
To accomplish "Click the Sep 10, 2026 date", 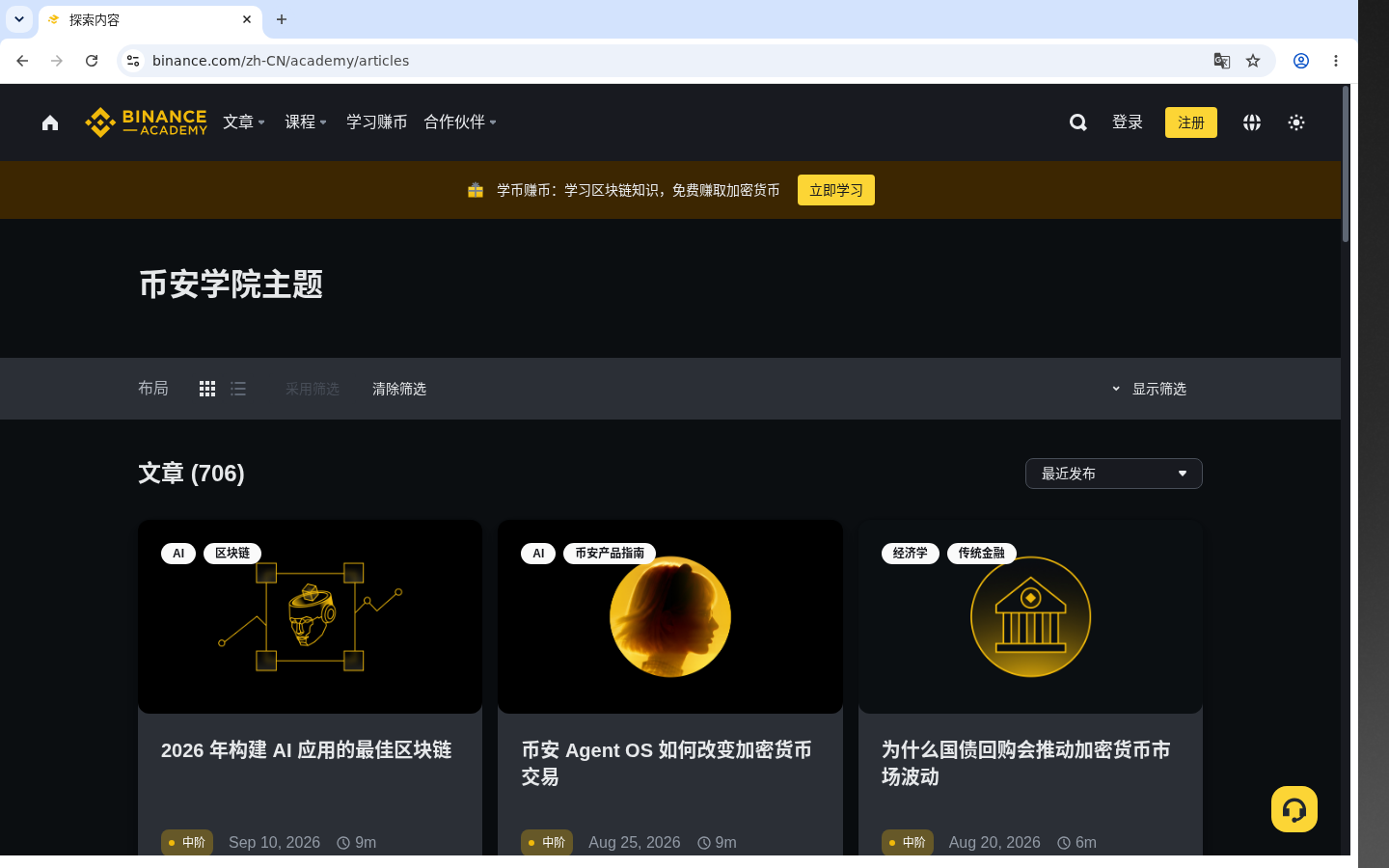I will [x=274, y=842].
